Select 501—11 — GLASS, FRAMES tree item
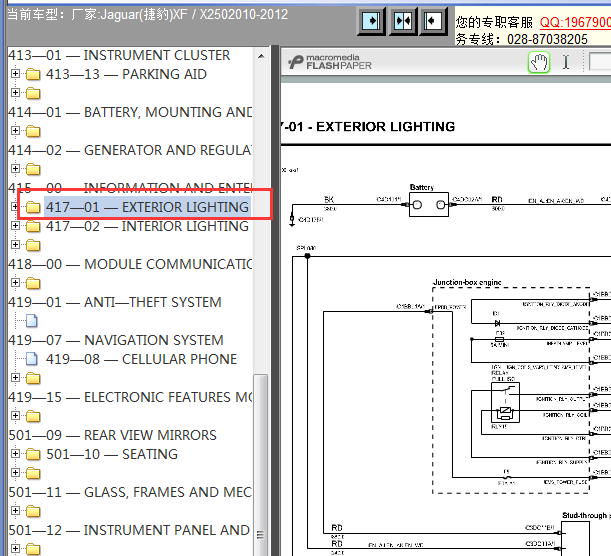Viewport: 611px width, 556px height. pos(130,492)
